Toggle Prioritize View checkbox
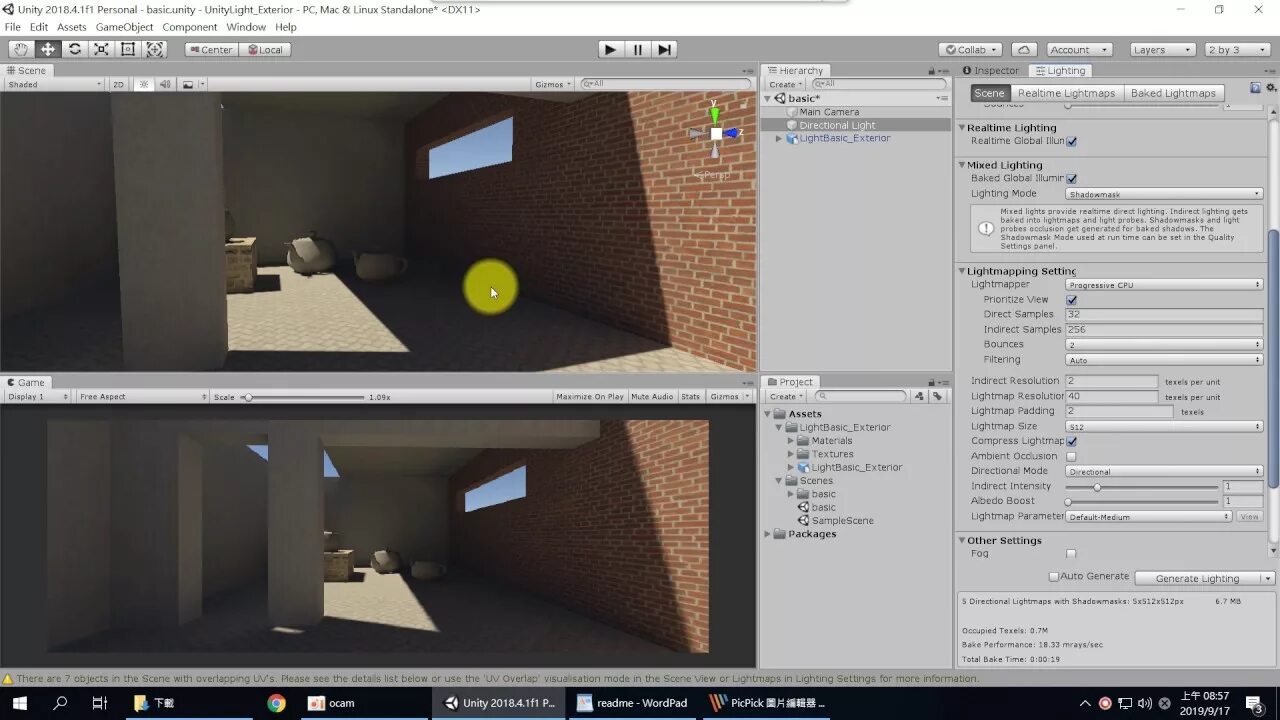 point(1071,299)
